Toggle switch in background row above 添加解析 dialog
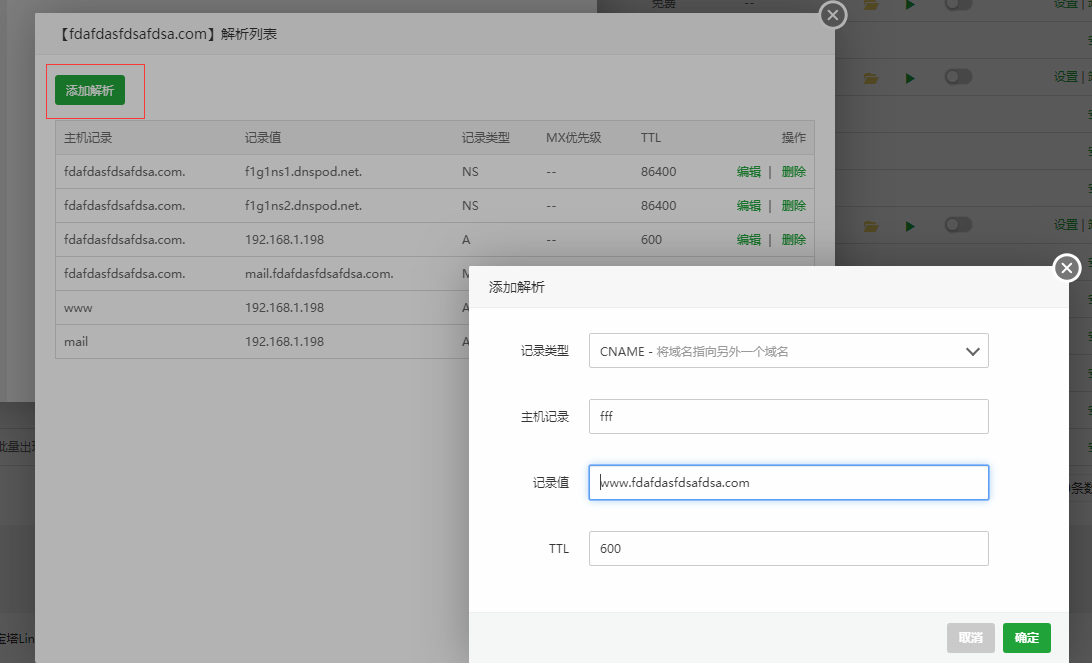1092x663 pixels. (958, 225)
